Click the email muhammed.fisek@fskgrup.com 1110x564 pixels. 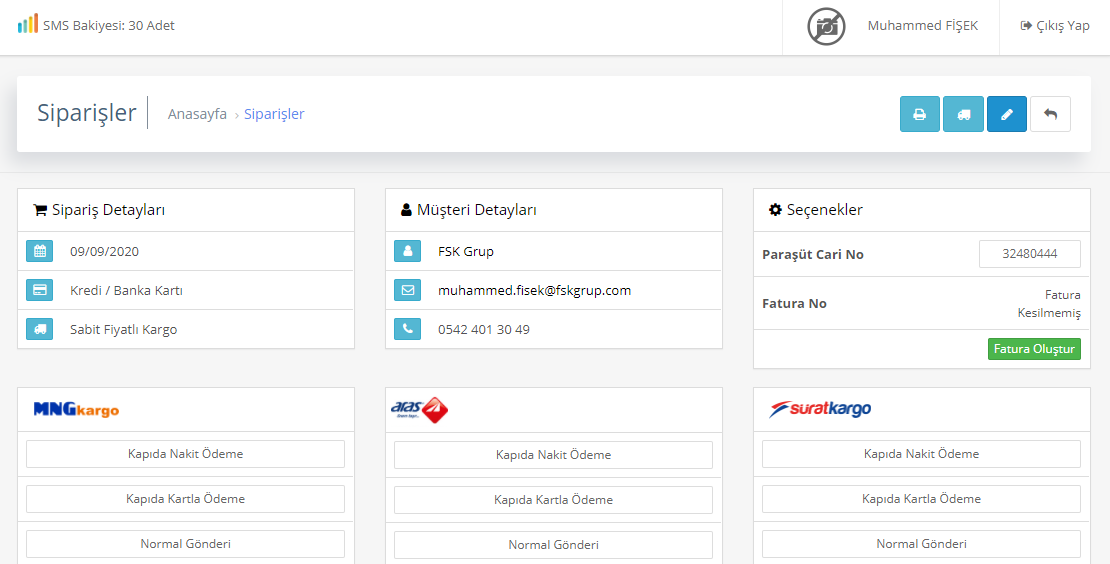point(534,290)
